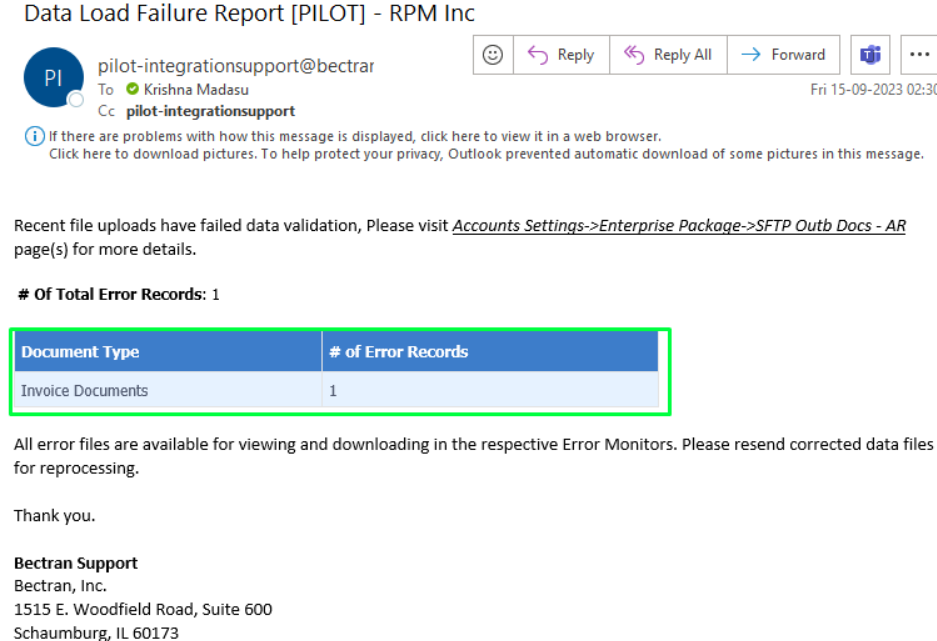Open the pilot-integrationsupport sender address
The image size is (937, 641).
[x=236, y=66]
